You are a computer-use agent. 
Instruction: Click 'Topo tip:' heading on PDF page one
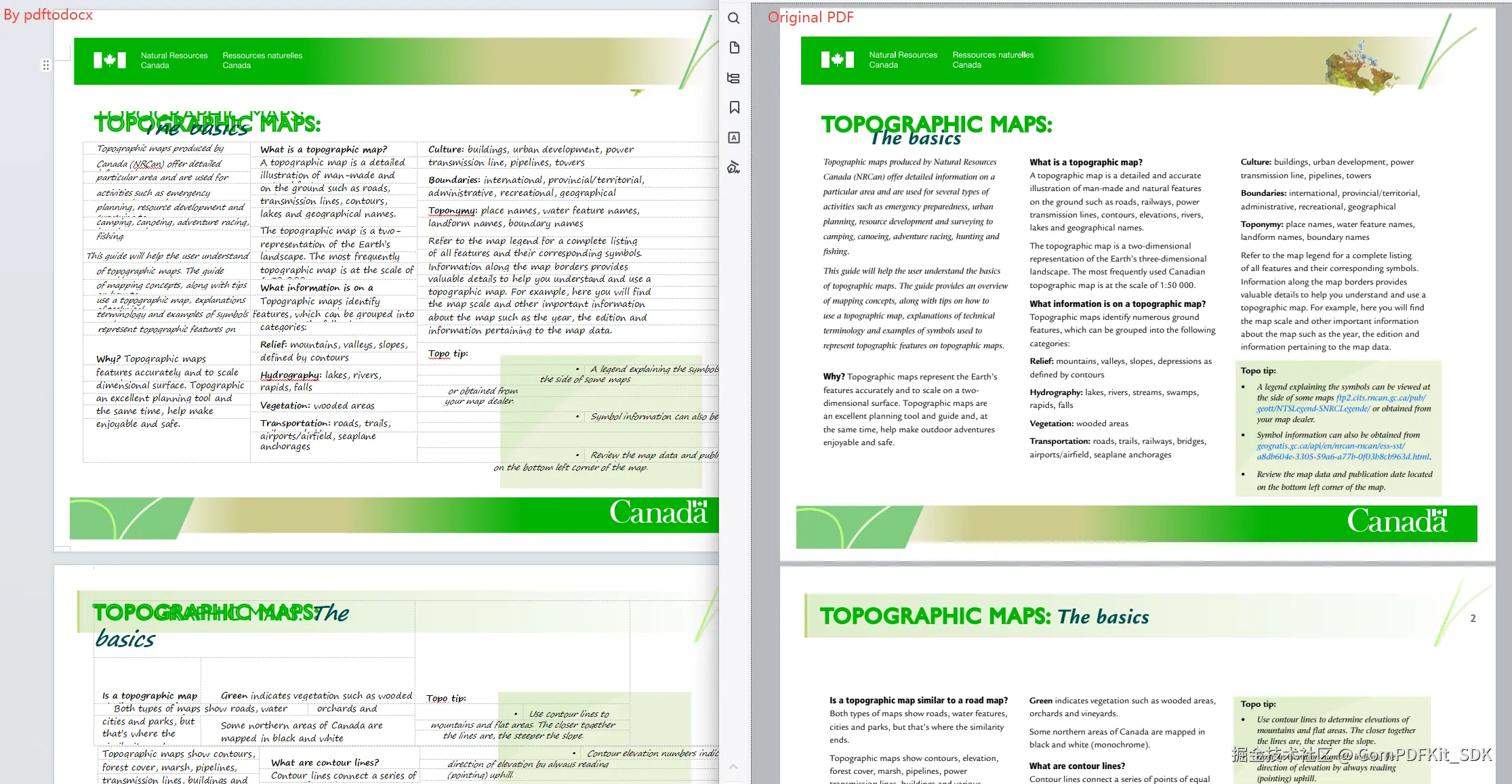[1258, 371]
